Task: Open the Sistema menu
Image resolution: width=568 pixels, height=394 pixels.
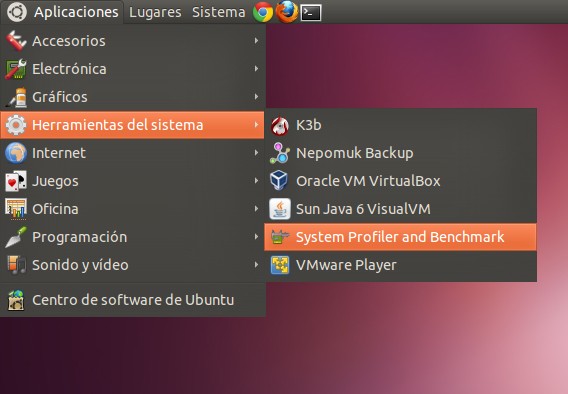Action: point(218,12)
